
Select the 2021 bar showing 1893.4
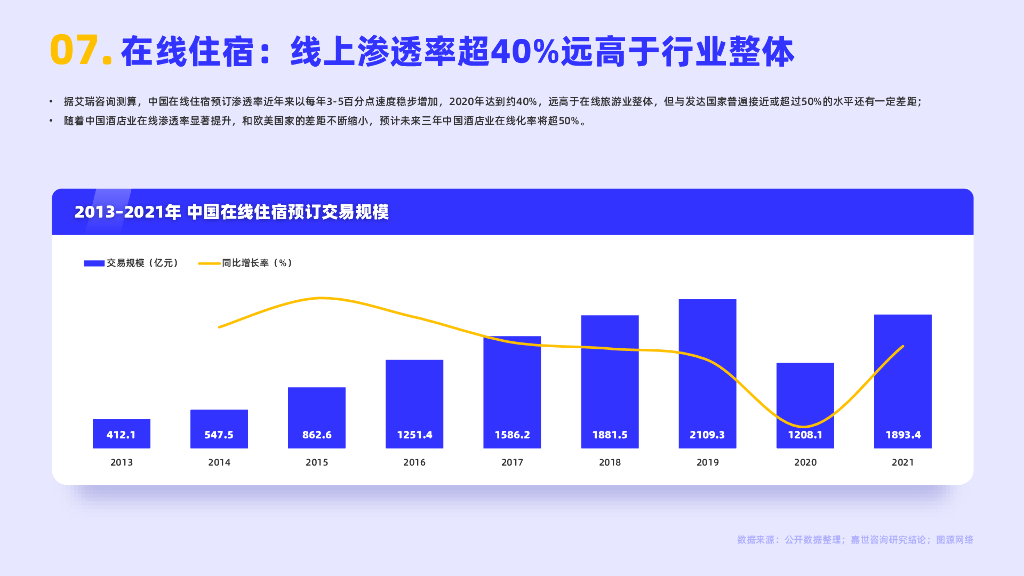click(902, 380)
